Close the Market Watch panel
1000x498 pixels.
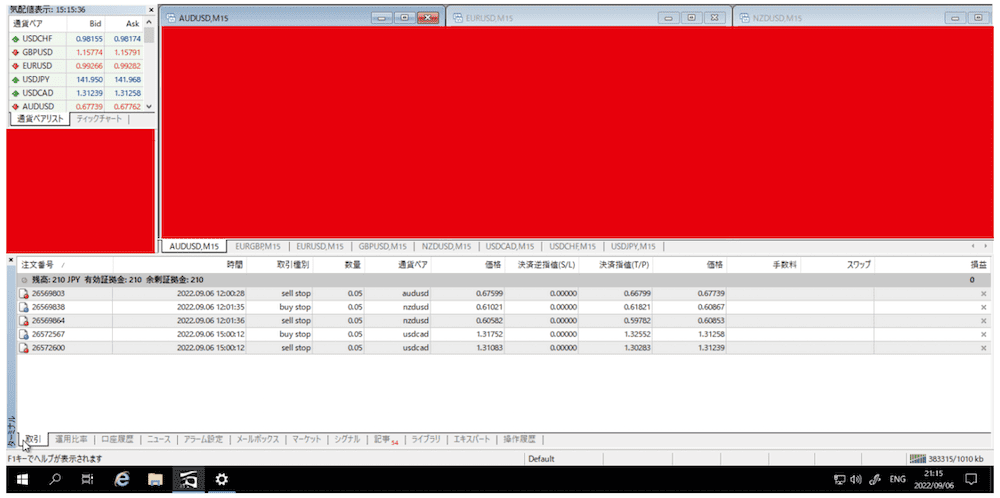pos(150,9)
